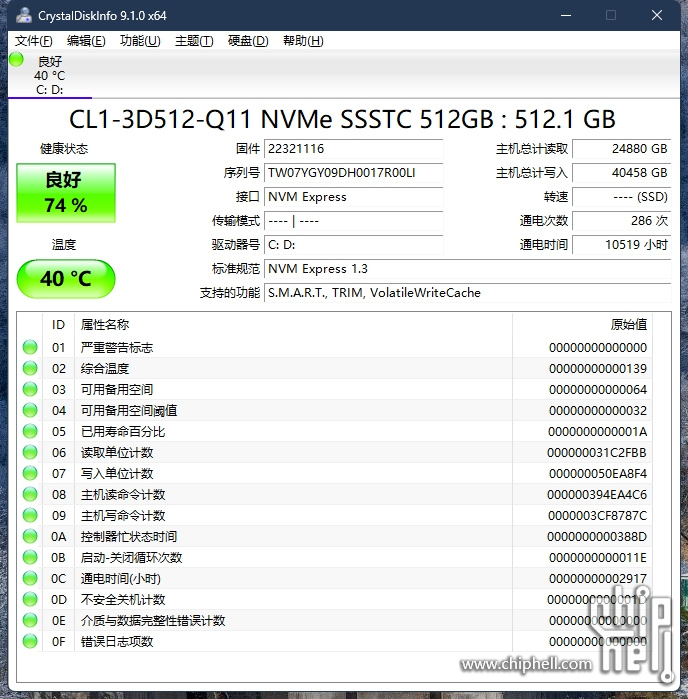Click the status dot for 主机读命令计数

click(30, 494)
